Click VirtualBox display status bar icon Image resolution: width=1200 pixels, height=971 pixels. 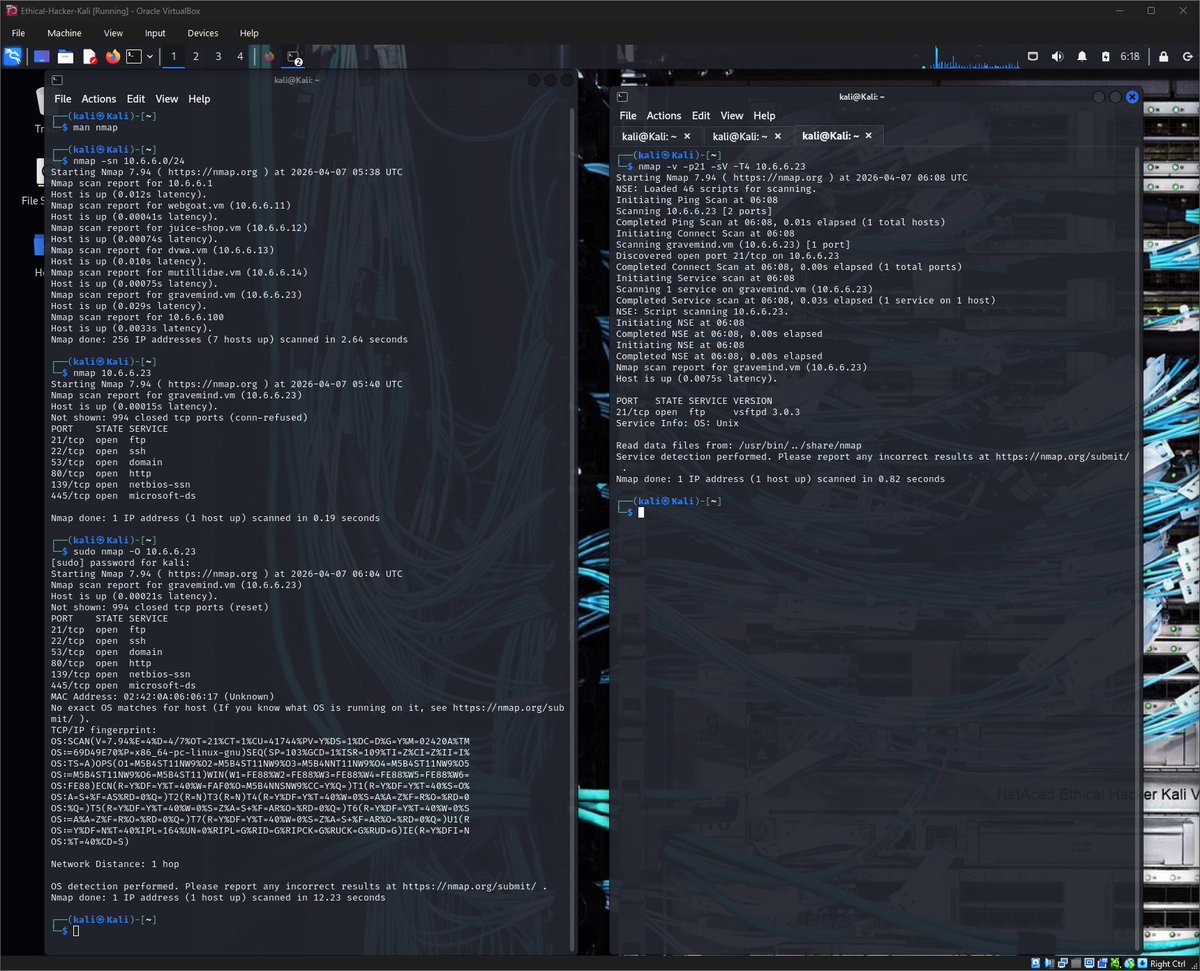(x=1089, y=963)
